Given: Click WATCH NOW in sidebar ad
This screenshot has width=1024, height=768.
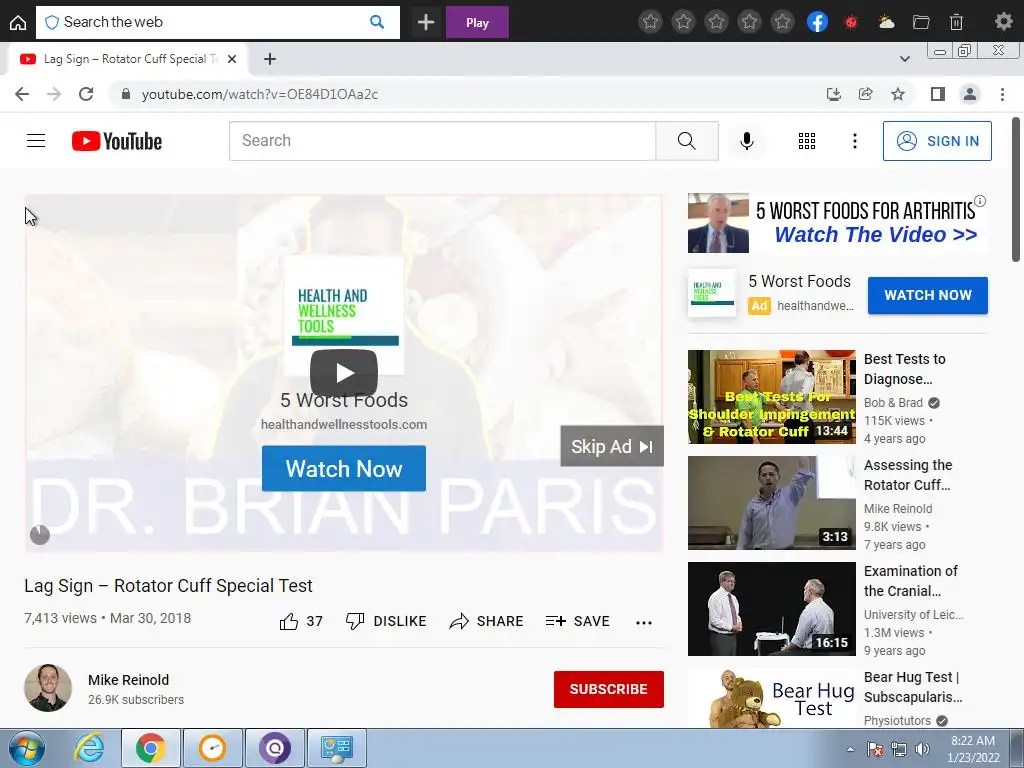Looking at the screenshot, I should pos(927,295).
